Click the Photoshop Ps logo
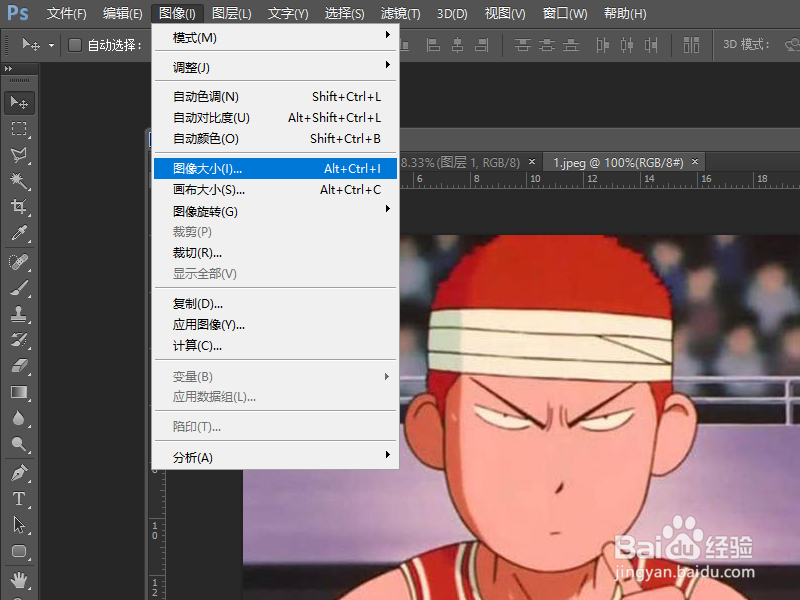 pyautogui.click(x=18, y=12)
